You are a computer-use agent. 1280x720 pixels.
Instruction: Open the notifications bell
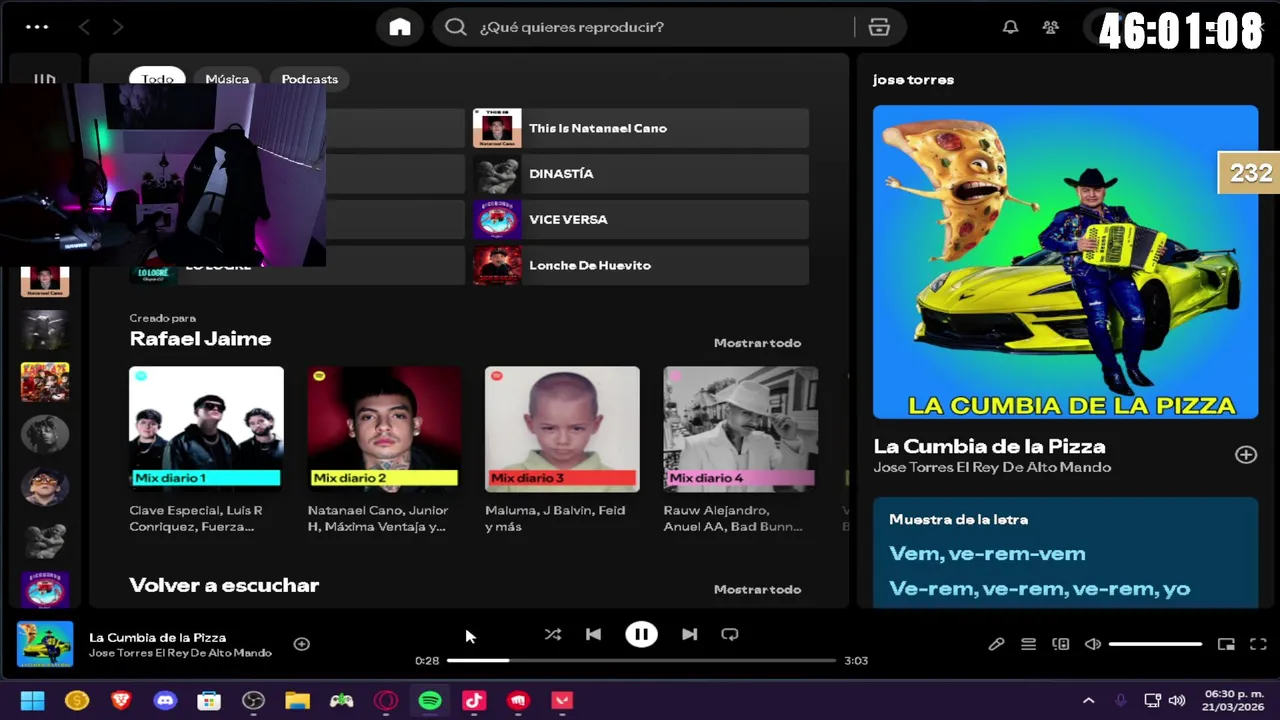coord(1011,27)
